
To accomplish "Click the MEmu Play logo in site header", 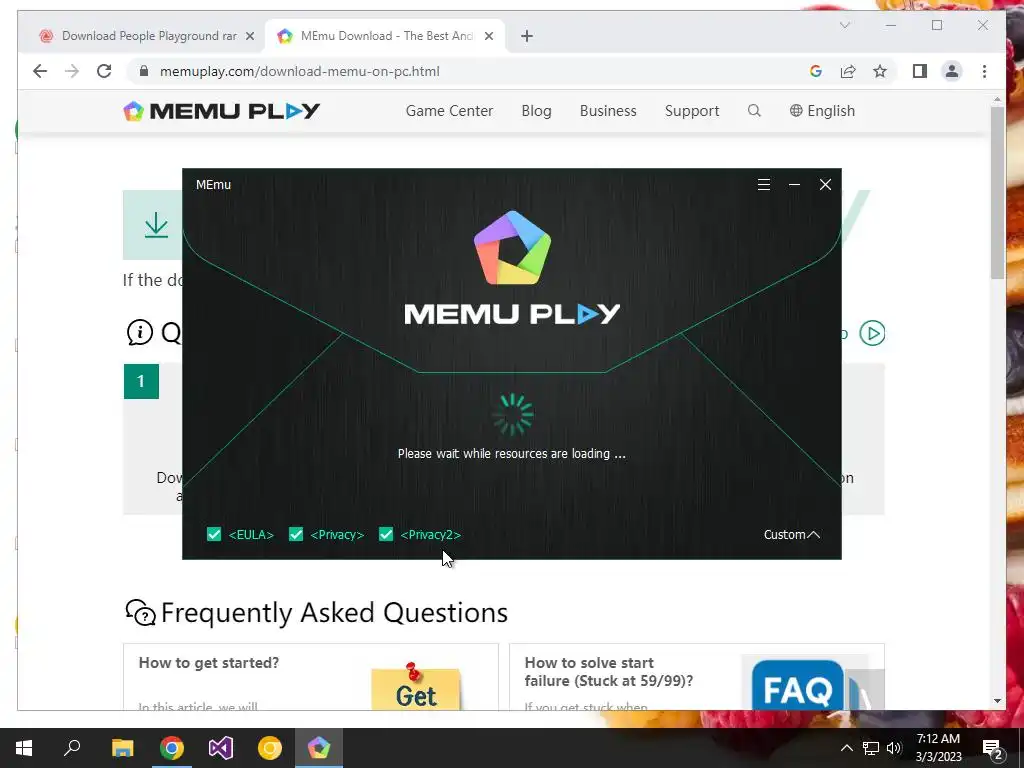I will (x=221, y=111).
